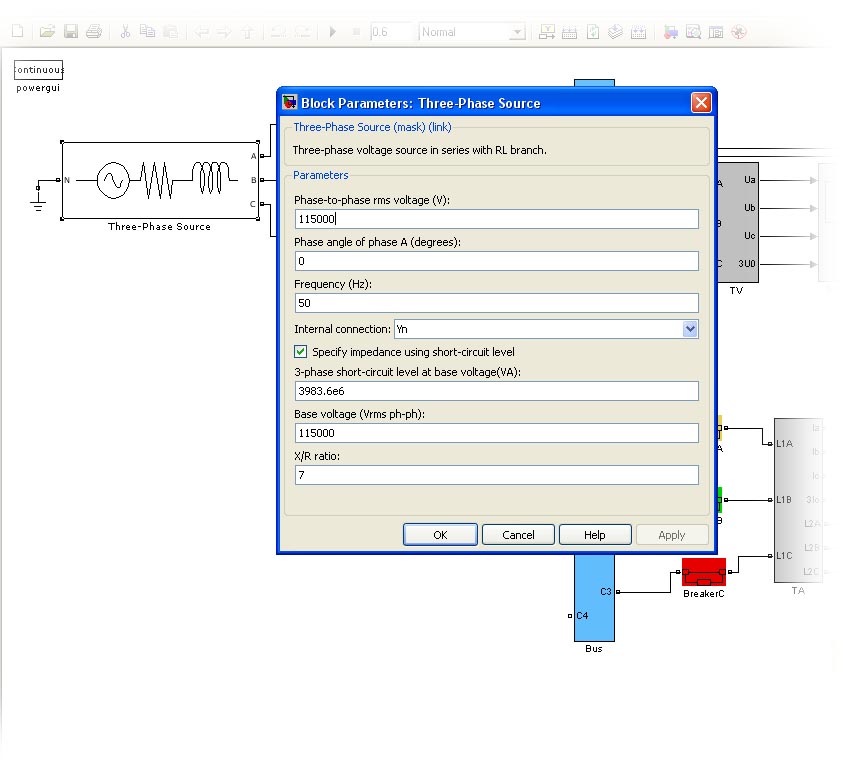Click Cancel in the Block Parameters dialog
This screenshot has height=768, width=843.
pyautogui.click(x=518, y=535)
